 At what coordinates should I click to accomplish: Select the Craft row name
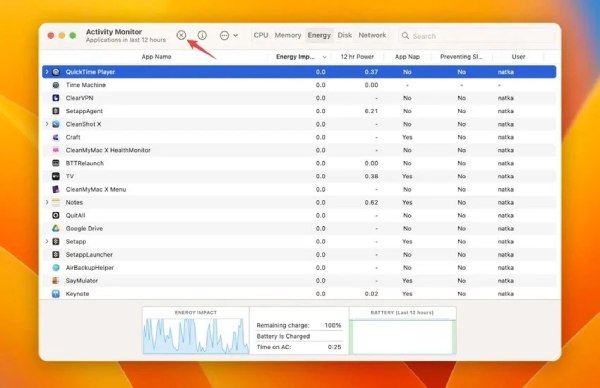click(x=73, y=137)
